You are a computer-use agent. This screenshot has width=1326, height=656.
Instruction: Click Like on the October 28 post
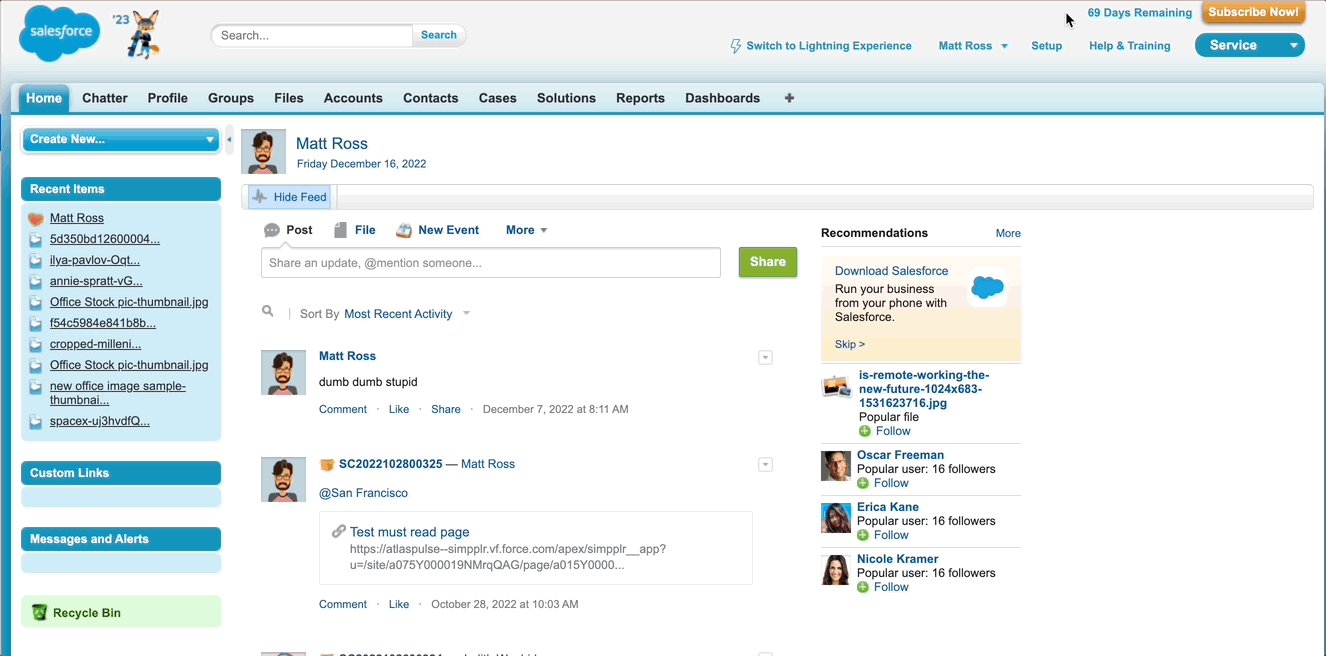coord(399,604)
